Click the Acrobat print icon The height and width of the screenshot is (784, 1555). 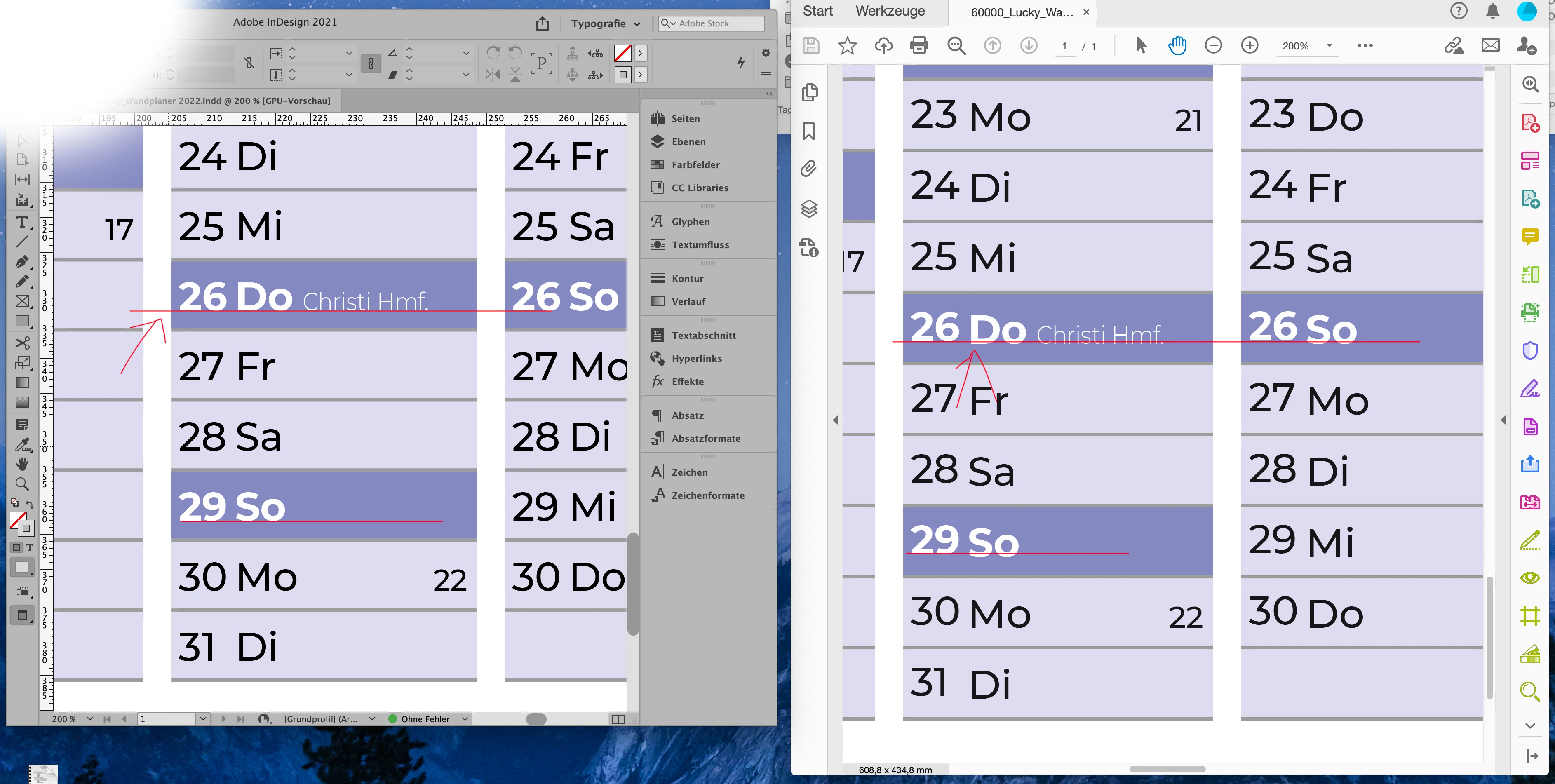(919, 45)
